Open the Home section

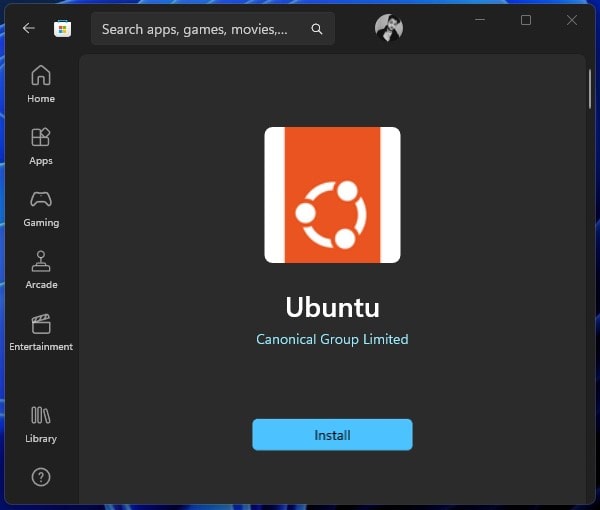click(41, 84)
